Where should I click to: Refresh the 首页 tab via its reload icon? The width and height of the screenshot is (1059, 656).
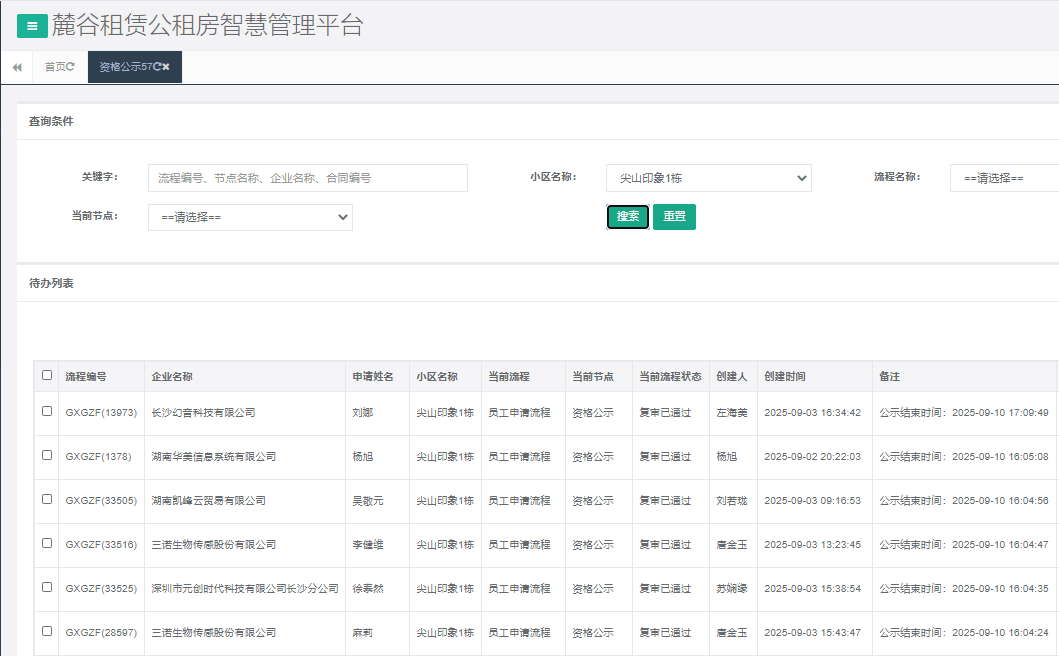(x=70, y=67)
